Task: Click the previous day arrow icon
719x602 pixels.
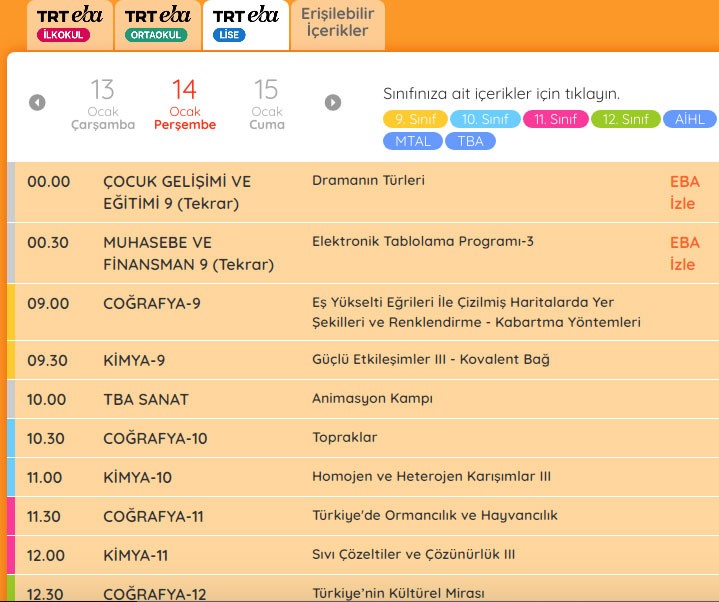Action: (37, 102)
